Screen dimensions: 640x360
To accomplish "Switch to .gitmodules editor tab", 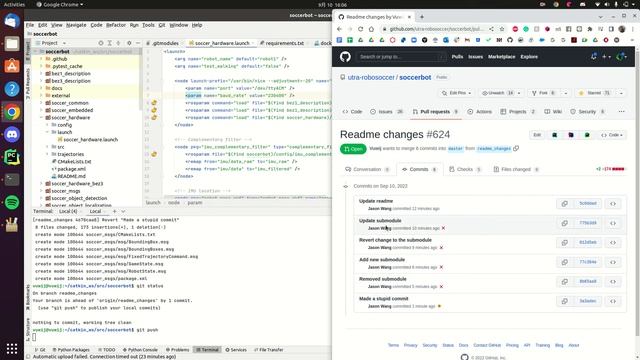I will 163,43.
